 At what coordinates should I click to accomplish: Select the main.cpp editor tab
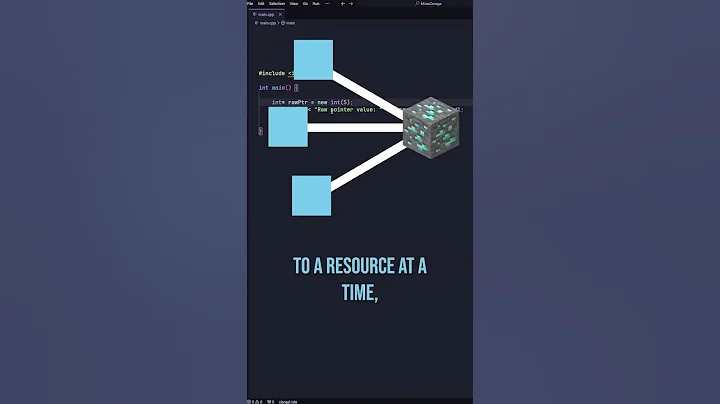pos(264,14)
